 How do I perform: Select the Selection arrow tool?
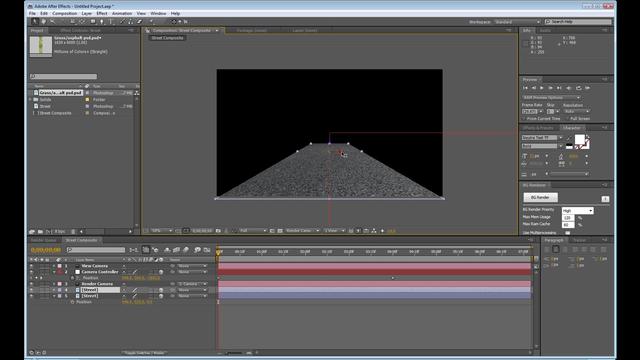[35, 22]
